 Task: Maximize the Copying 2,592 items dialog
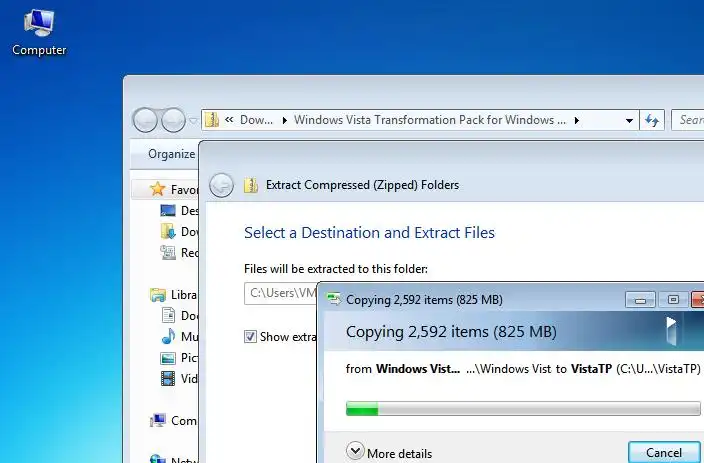[x=673, y=300]
